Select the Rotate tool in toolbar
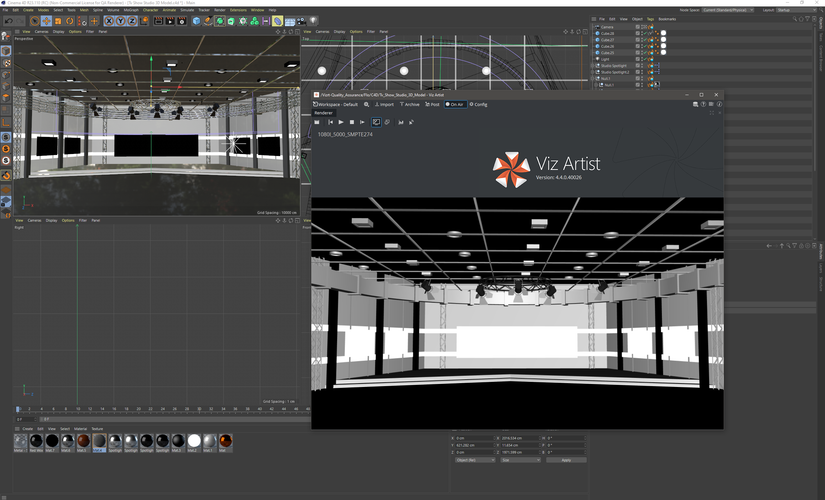The image size is (825, 500). pyautogui.click(x=70, y=21)
